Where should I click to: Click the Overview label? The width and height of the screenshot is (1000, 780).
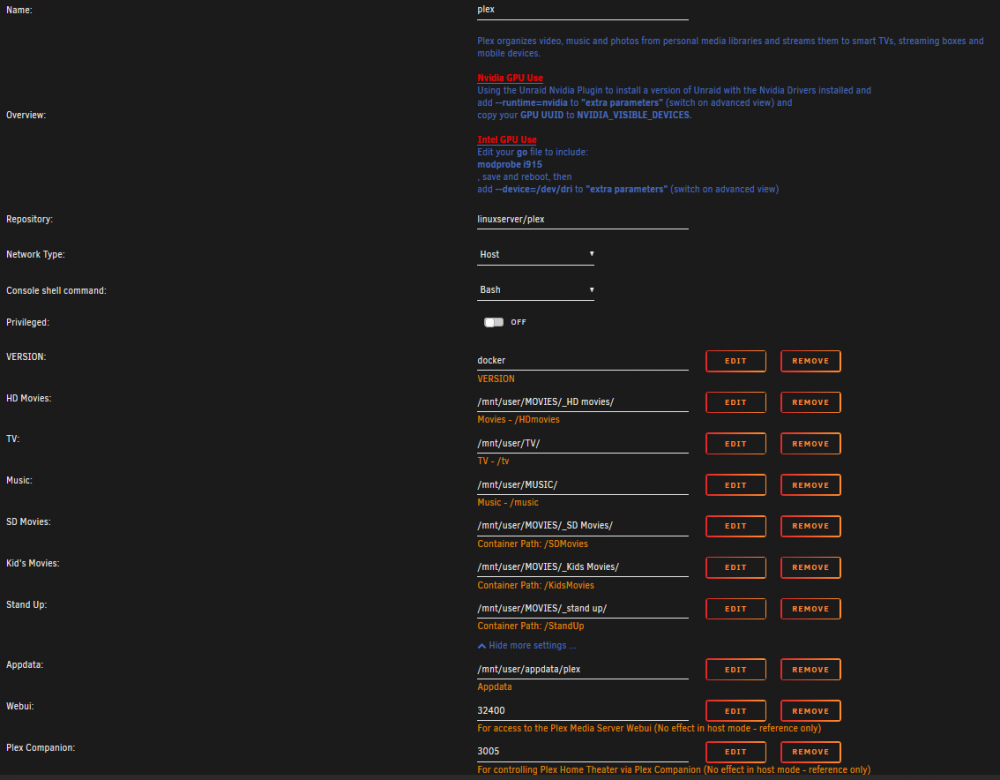[26, 115]
